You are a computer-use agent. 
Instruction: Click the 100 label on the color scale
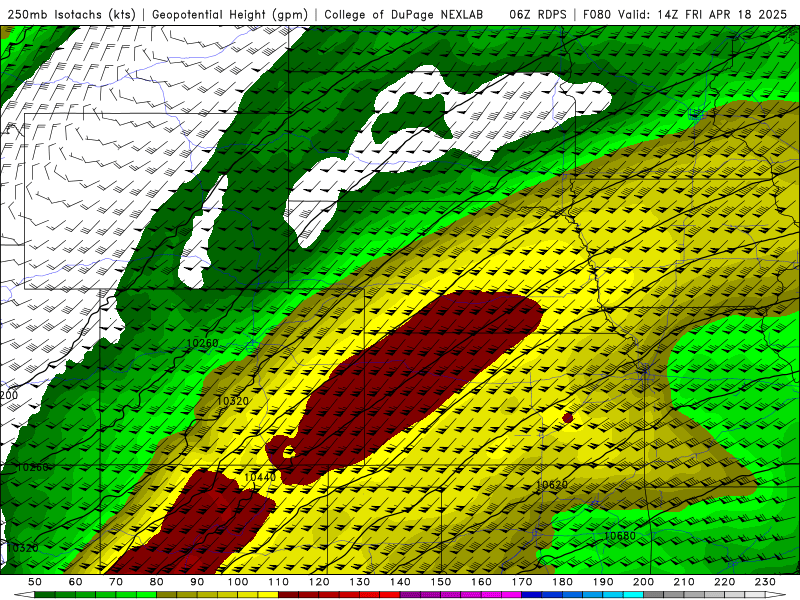(x=238, y=582)
